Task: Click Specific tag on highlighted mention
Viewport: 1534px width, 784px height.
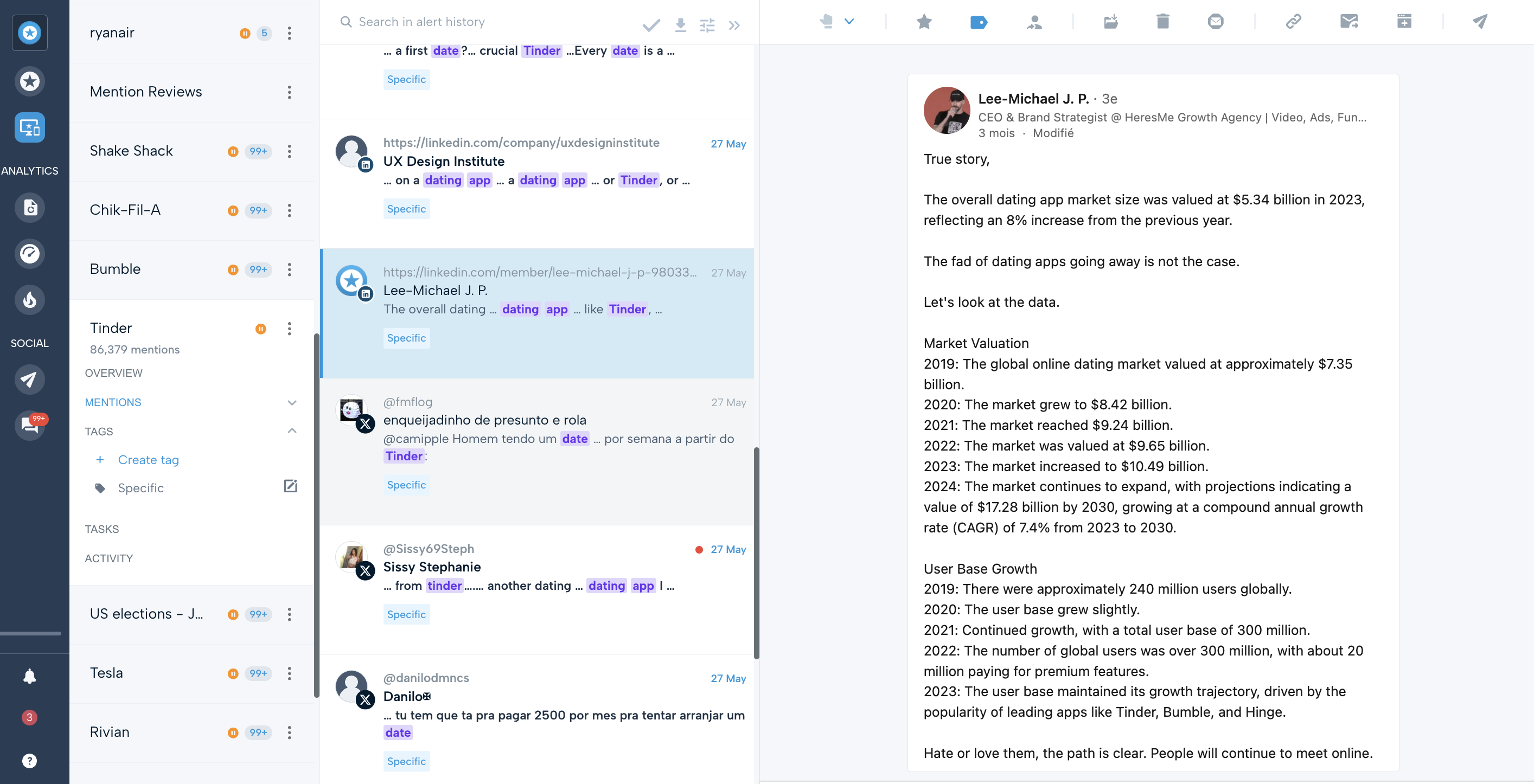Action: pyautogui.click(x=406, y=337)
